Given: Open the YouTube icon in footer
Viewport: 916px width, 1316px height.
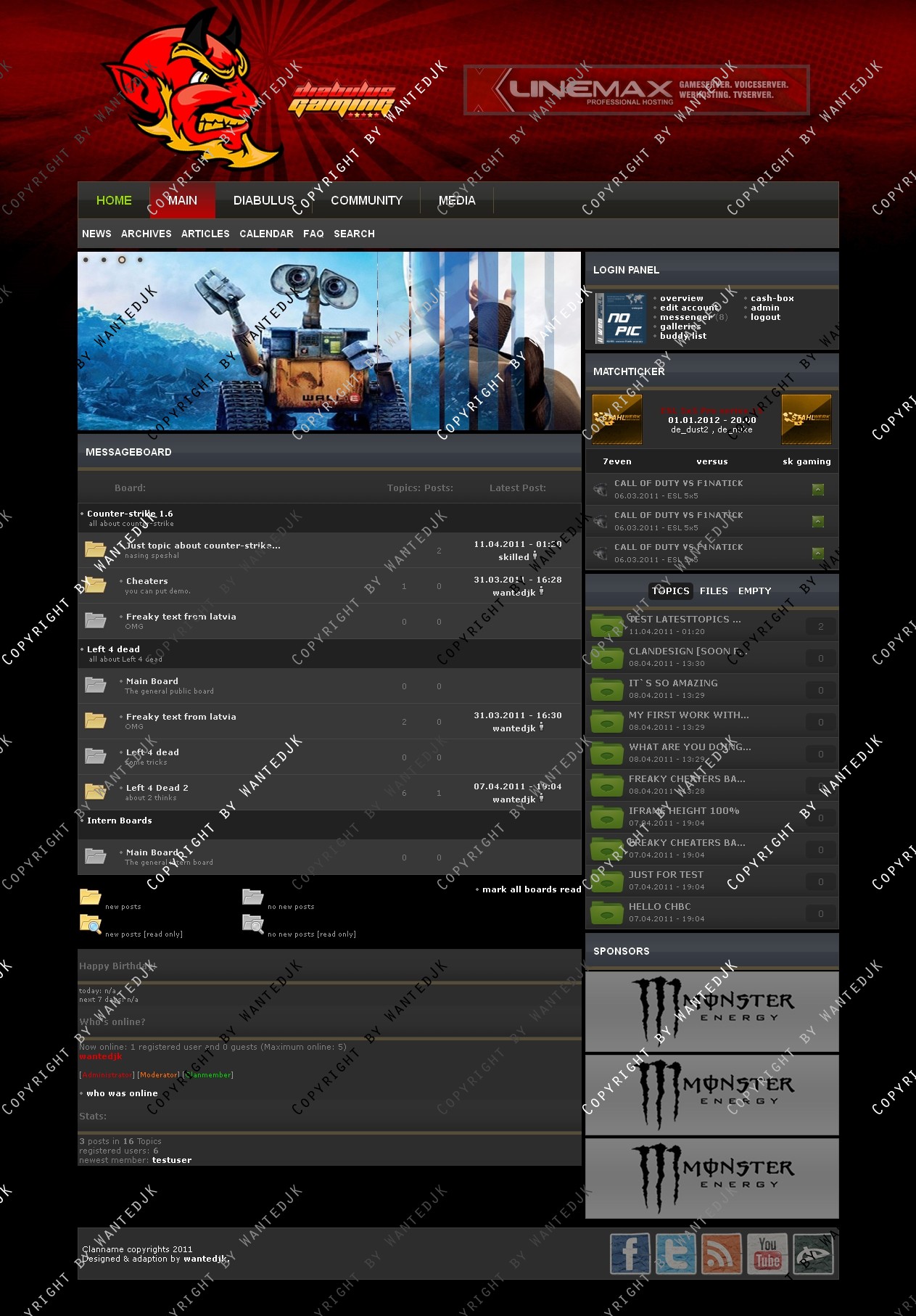Looking at the screenshot, I should tap(767, 1253).
